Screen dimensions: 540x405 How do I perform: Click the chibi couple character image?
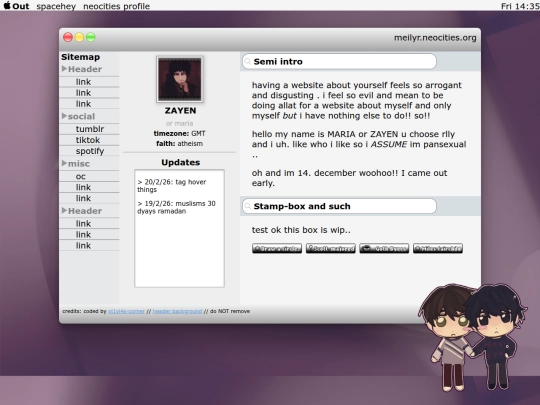(473, 338)
